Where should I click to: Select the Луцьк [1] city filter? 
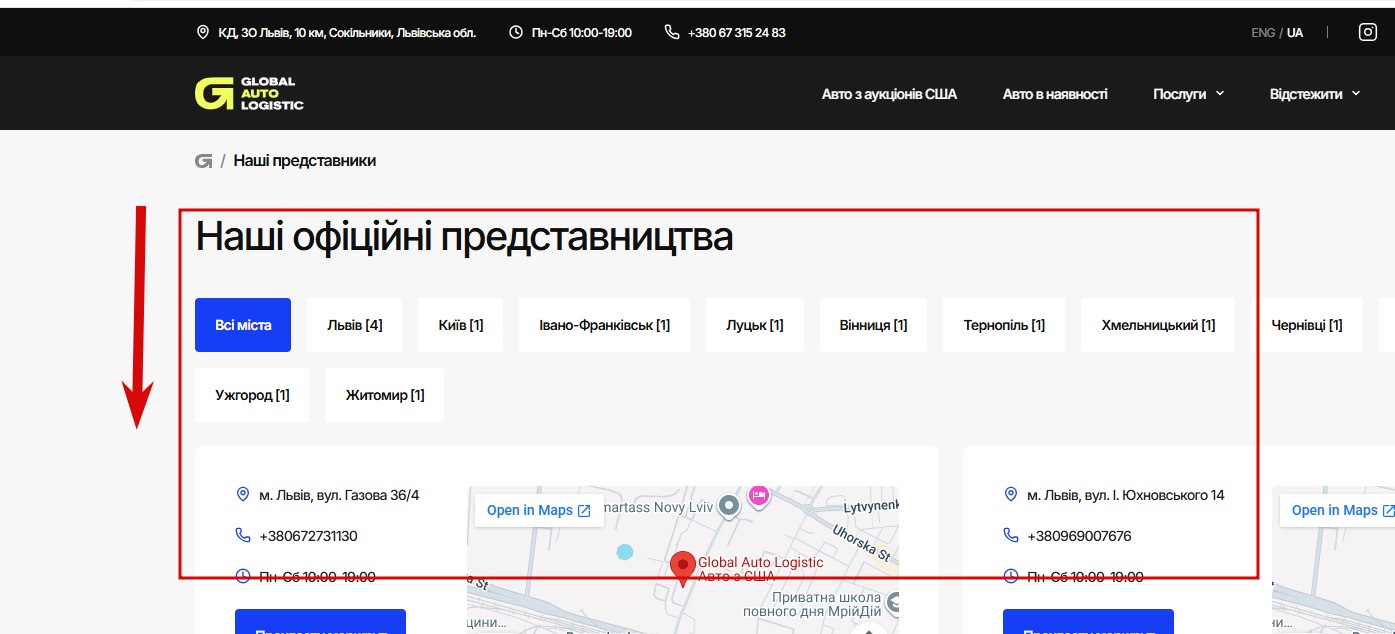(x=755, y=325)
